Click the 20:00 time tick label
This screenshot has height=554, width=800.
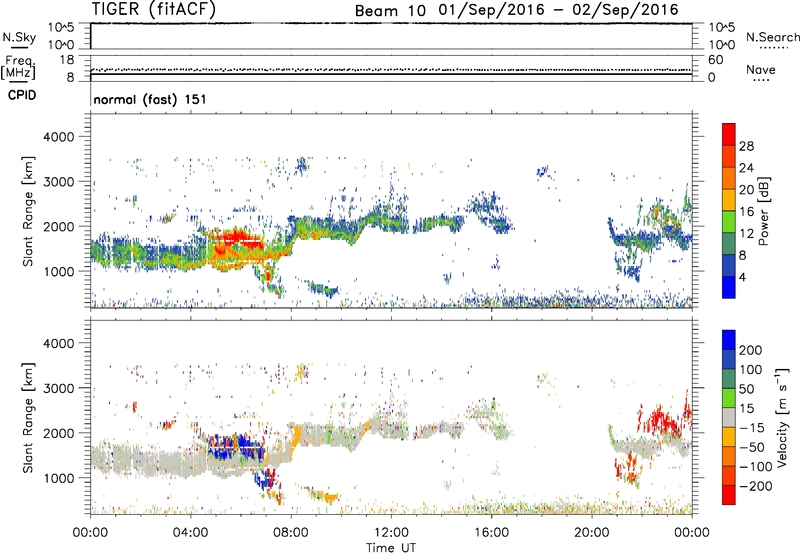tap(592, 533)
